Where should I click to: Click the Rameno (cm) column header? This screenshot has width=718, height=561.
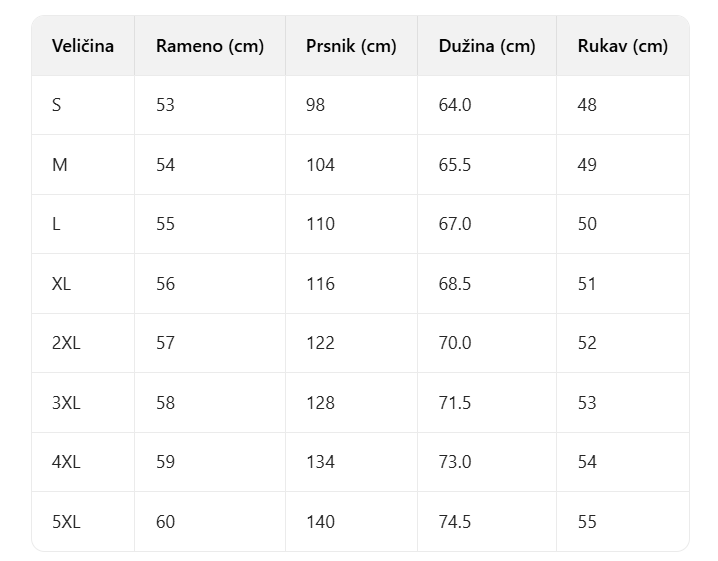point(210,46)
